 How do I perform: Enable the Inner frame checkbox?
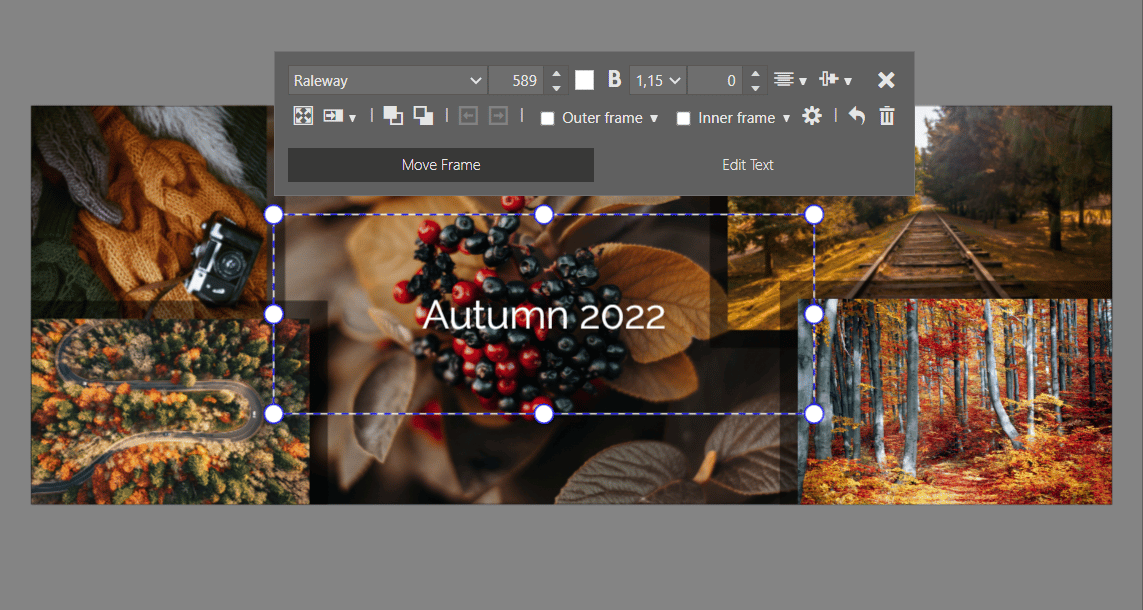684,117
